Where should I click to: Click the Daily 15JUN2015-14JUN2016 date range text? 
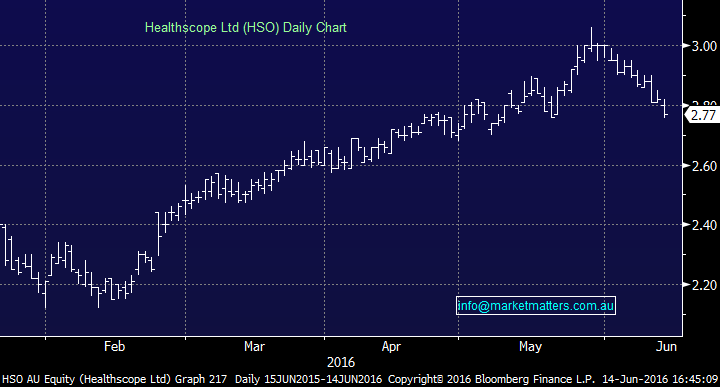[x=309, y=379]
